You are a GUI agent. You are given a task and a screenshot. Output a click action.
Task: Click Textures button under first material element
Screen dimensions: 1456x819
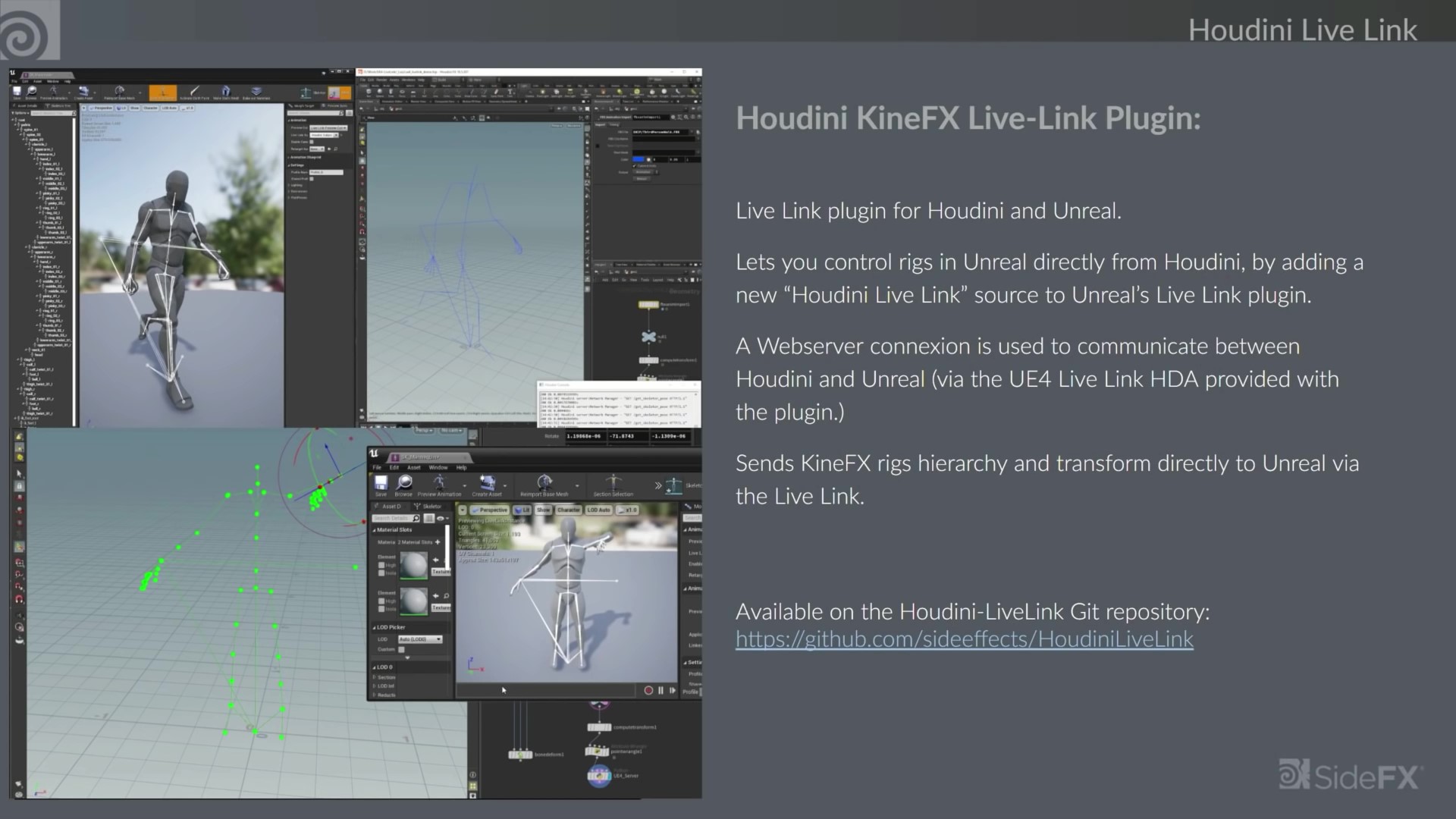441,571
